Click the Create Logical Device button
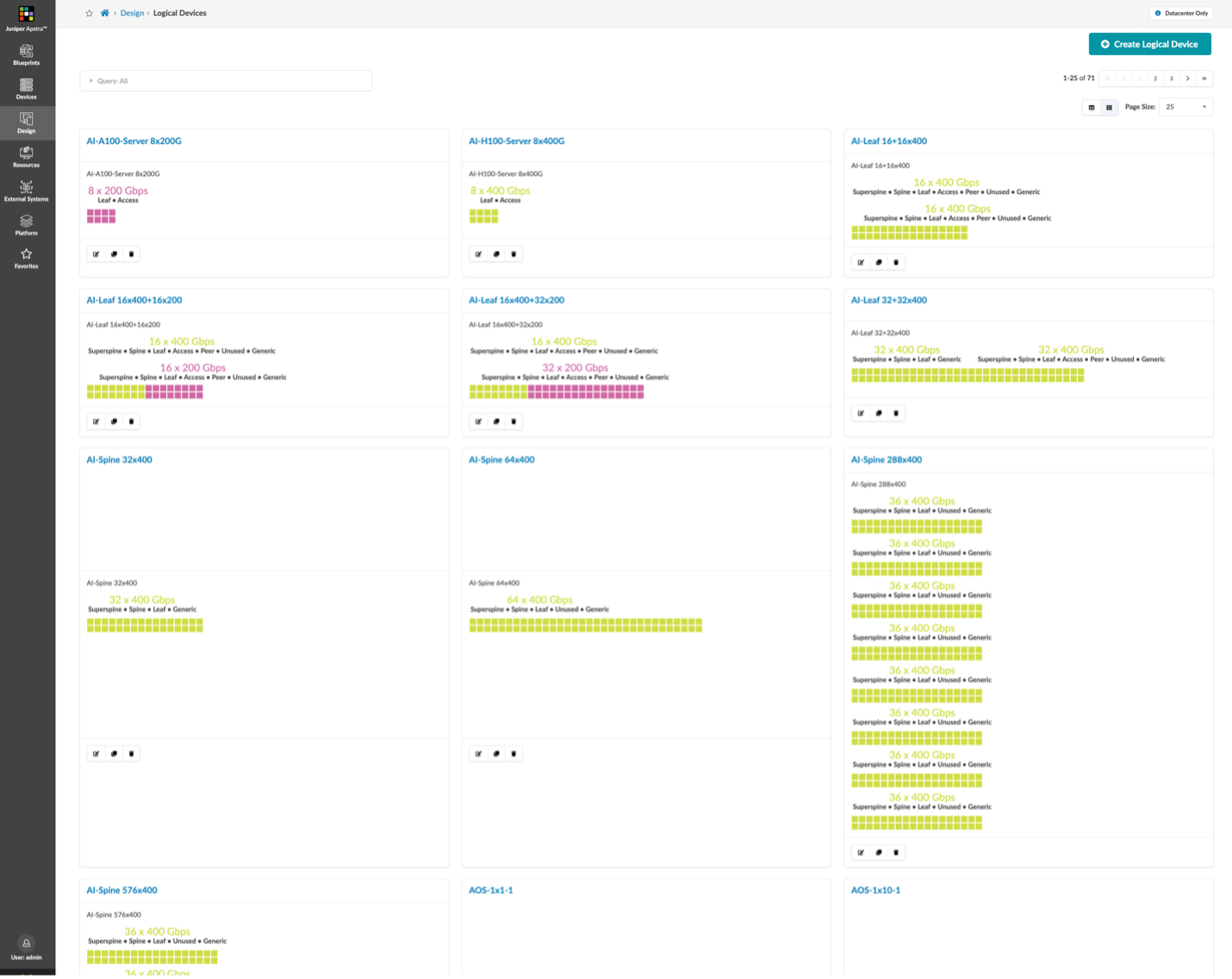Viewport: 1232px width, 979px height. [x=1149, y=44]
